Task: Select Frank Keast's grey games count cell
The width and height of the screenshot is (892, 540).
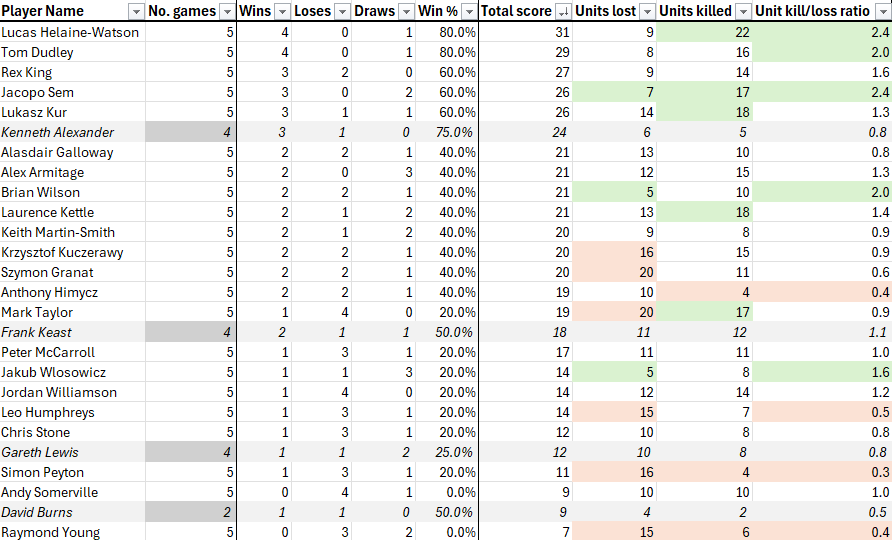Action: (191, 332)
